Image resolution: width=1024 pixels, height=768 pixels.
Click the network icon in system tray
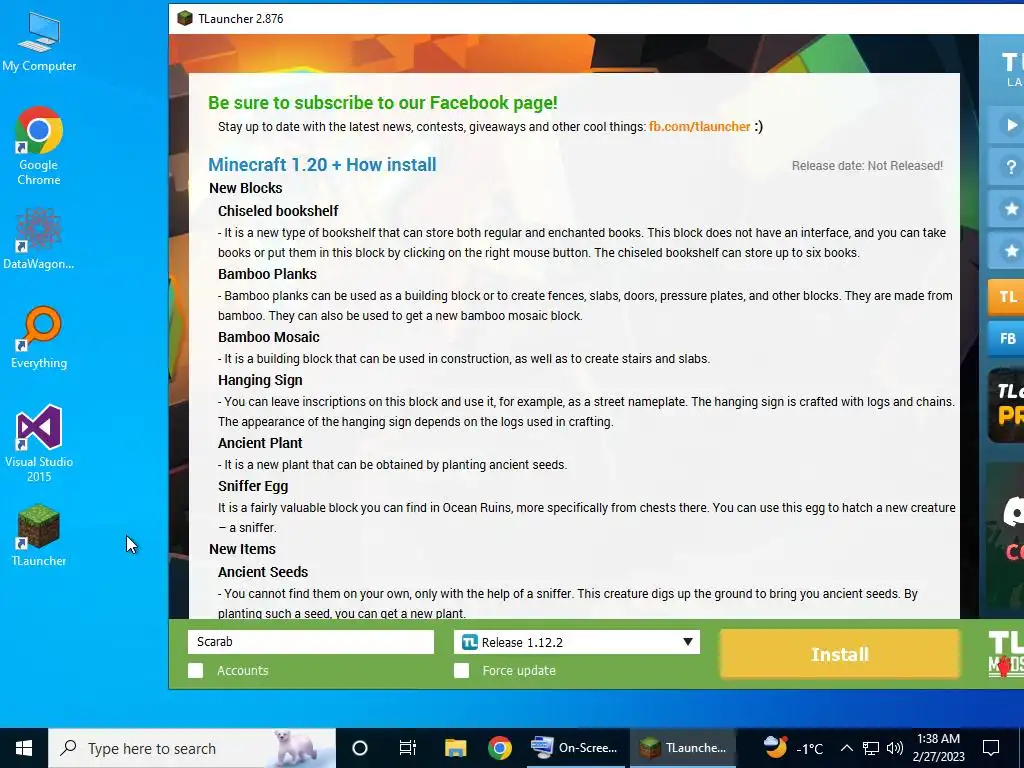(x=871, y=748)
